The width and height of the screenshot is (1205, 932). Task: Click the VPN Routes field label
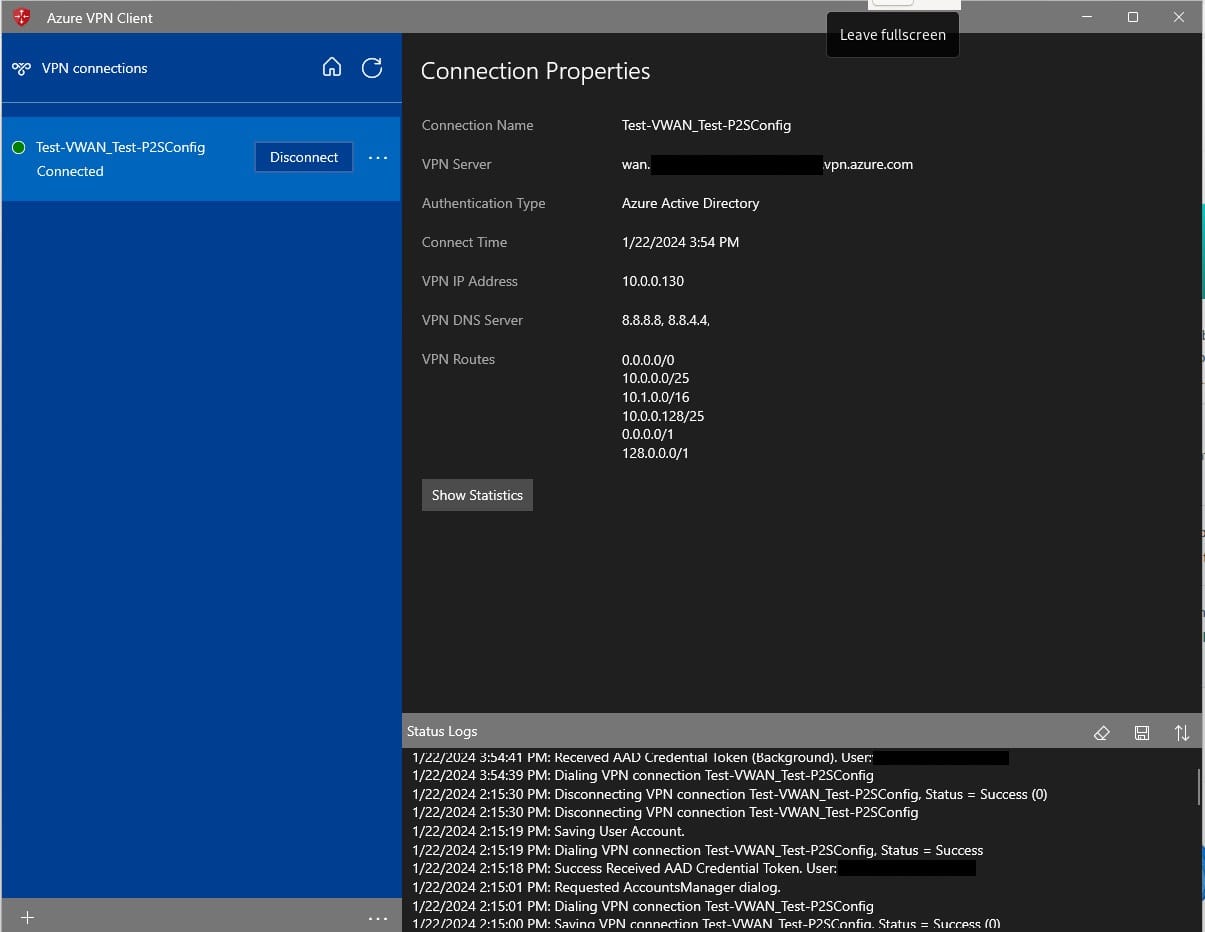click(458, 359)
